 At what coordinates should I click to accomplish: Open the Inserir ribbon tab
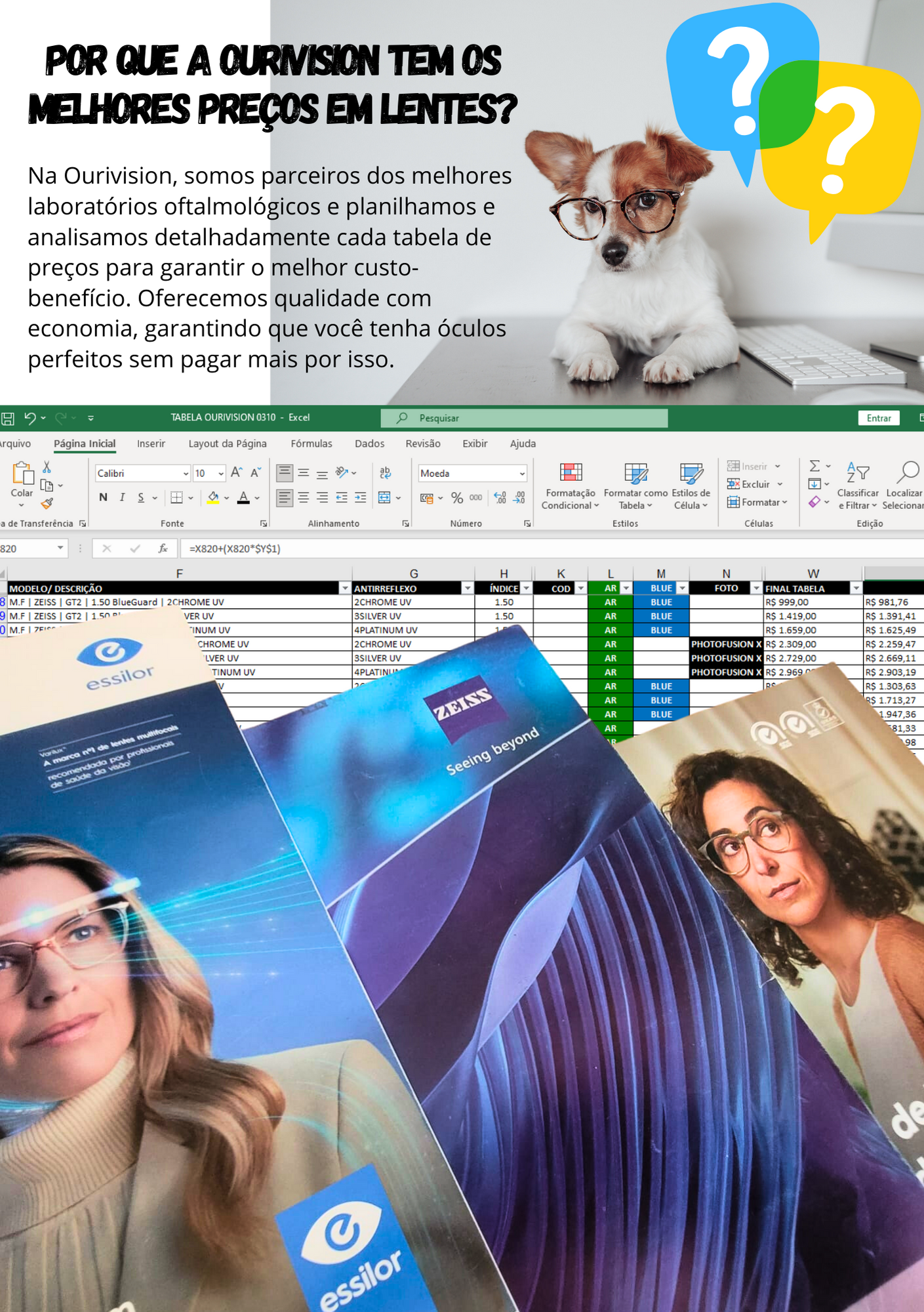pos(151,443)
